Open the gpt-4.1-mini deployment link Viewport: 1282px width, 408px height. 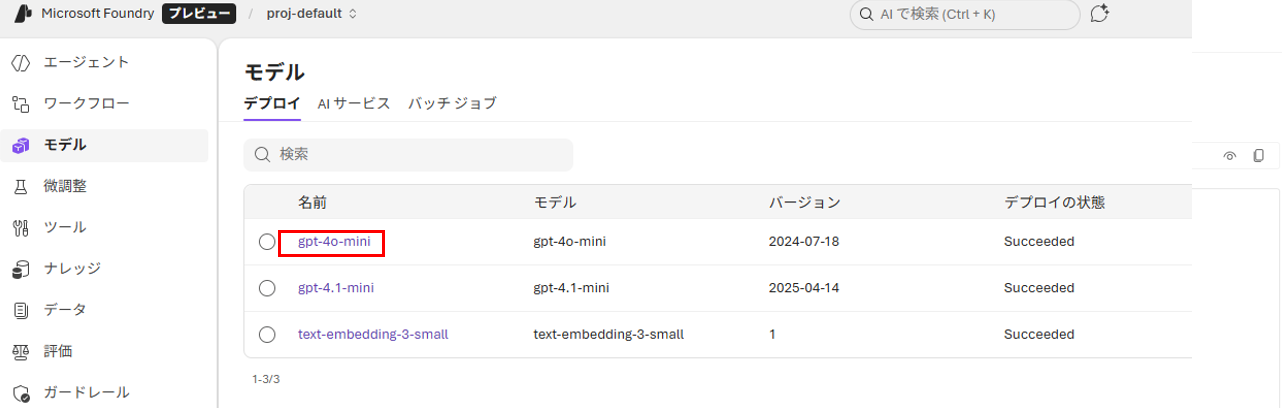tap(336, 288)
